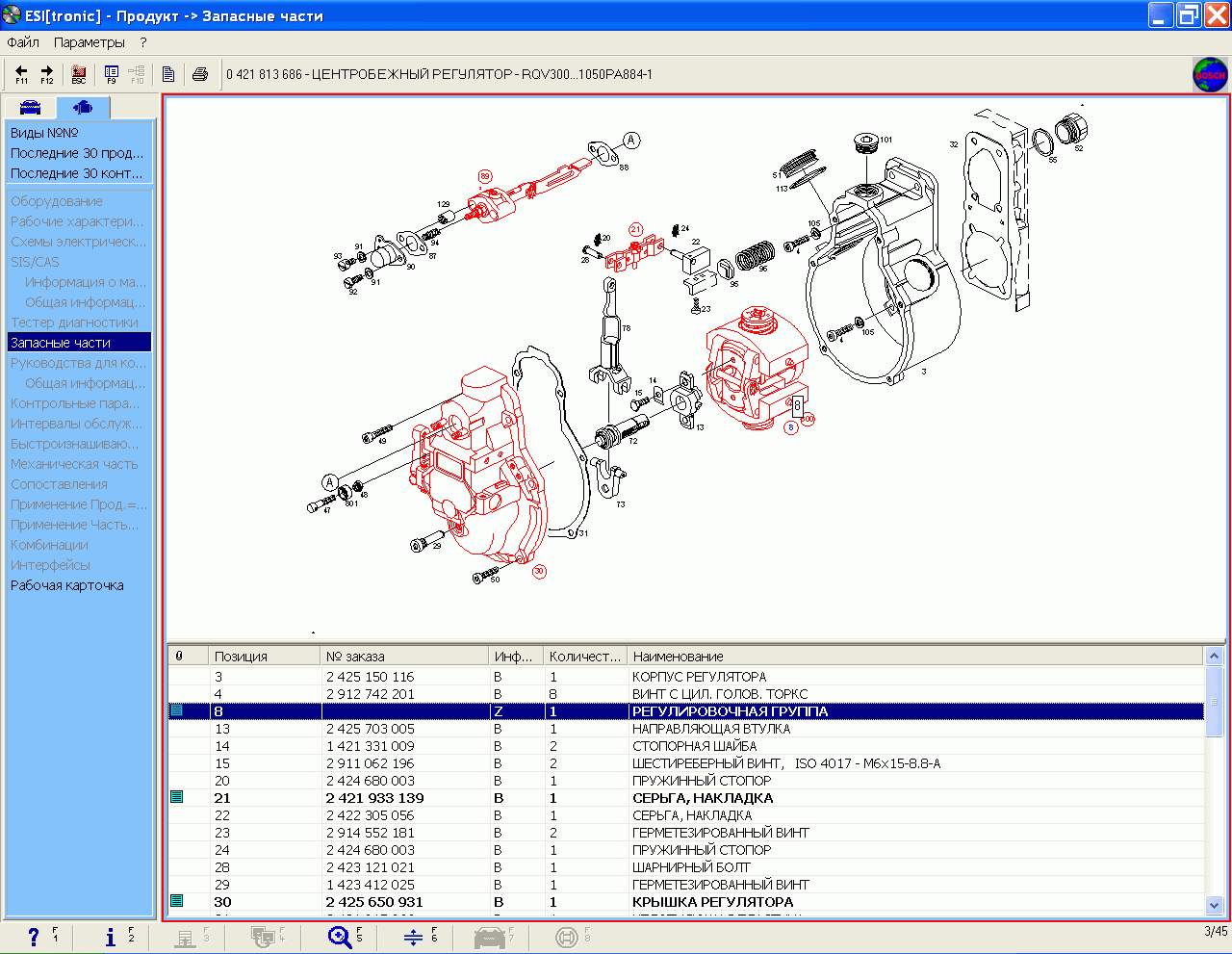Click the Bosch logo icon
Viewport: 1232px width, 954px height.
[1210, 74]
